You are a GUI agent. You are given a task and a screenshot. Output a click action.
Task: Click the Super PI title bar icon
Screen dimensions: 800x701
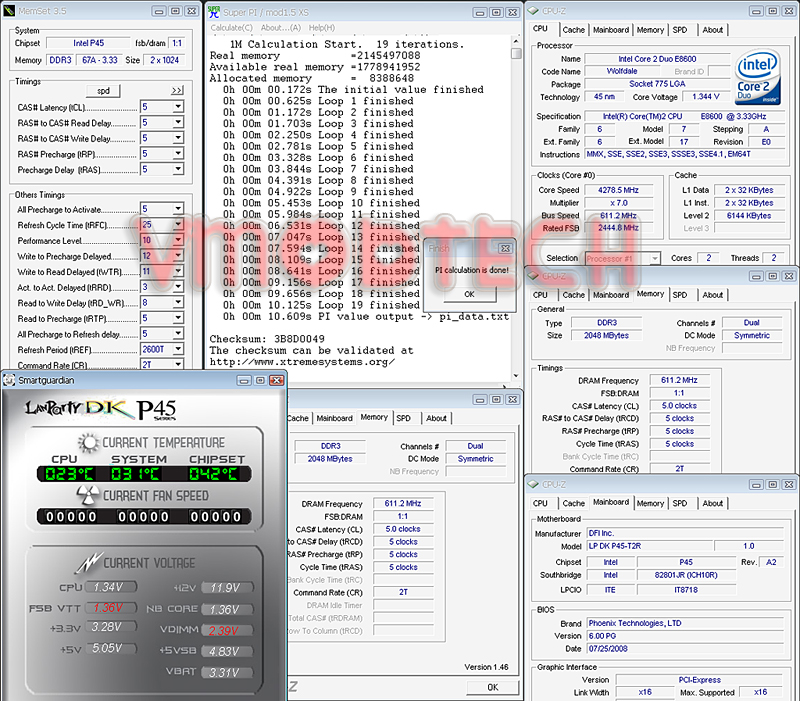tap(214, 12)
